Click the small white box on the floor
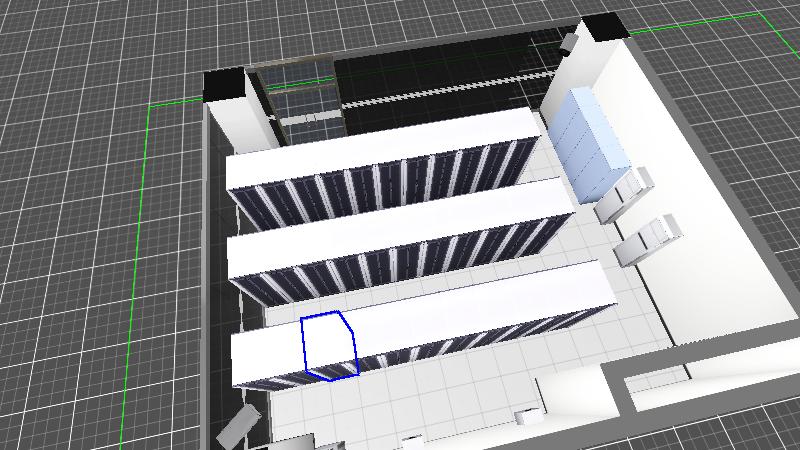This screenshot has height=450, width=800. [529, 415]
